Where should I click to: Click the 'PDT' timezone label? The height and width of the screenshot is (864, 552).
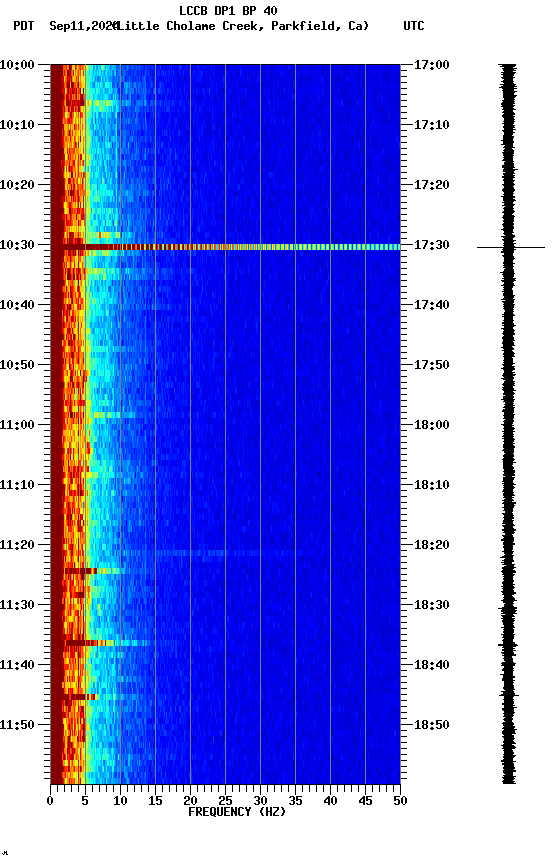[24, 26]
